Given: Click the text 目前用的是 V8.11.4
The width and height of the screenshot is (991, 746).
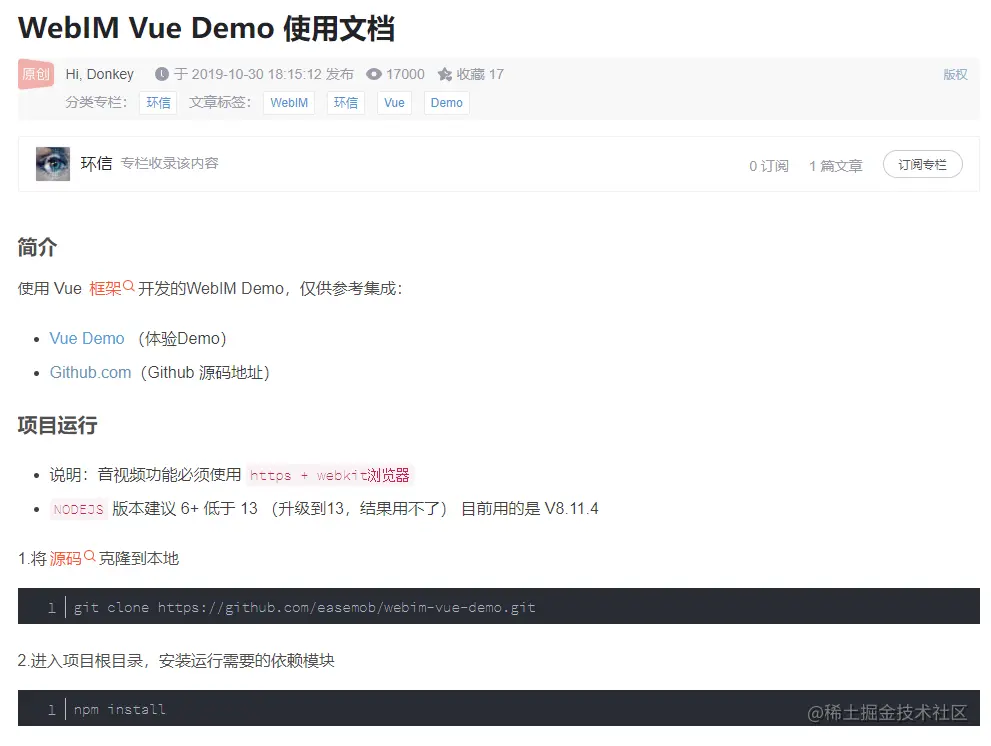Looking at the screenshot, I should click(x=530, y=508).
